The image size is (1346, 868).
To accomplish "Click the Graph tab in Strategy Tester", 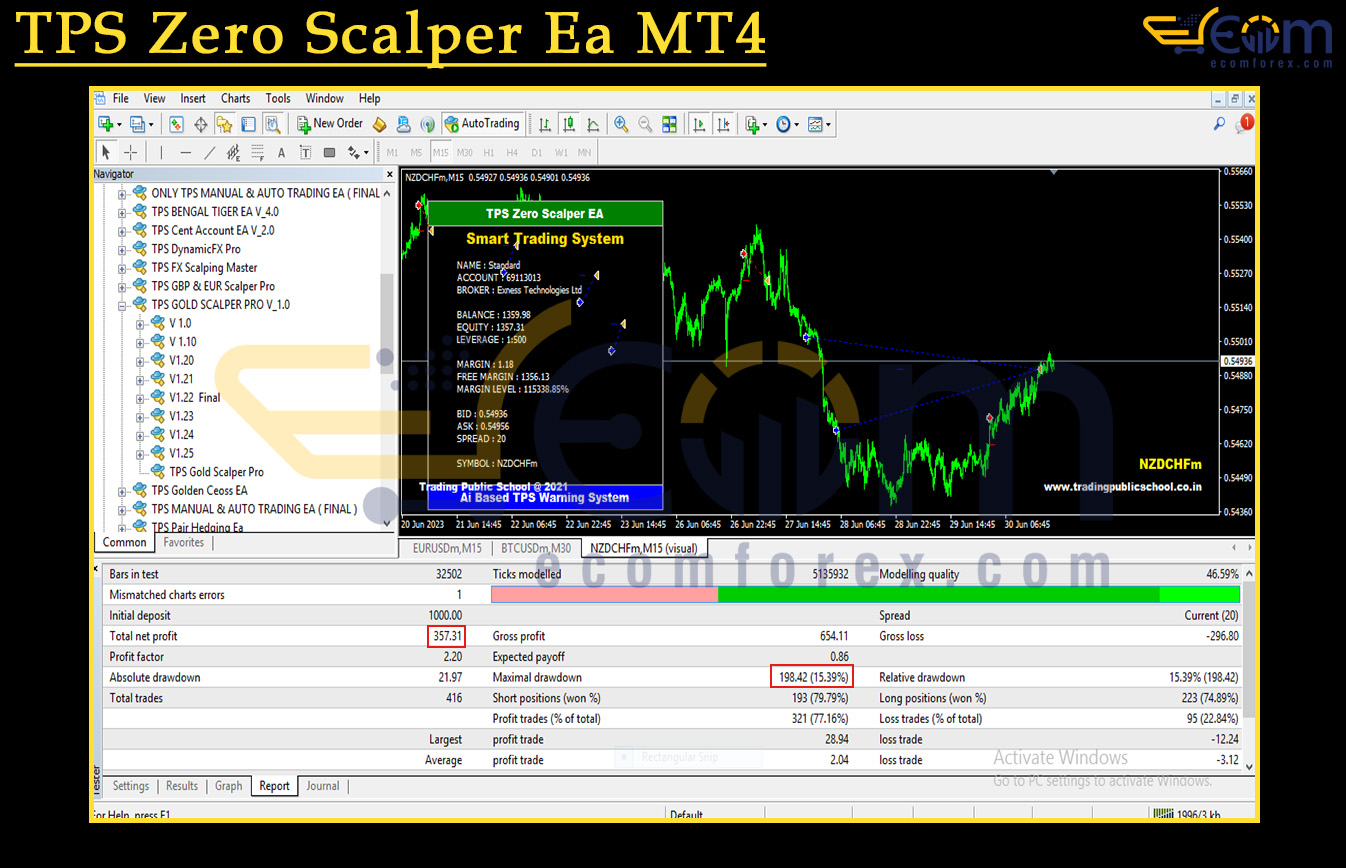I will (228, 786).
